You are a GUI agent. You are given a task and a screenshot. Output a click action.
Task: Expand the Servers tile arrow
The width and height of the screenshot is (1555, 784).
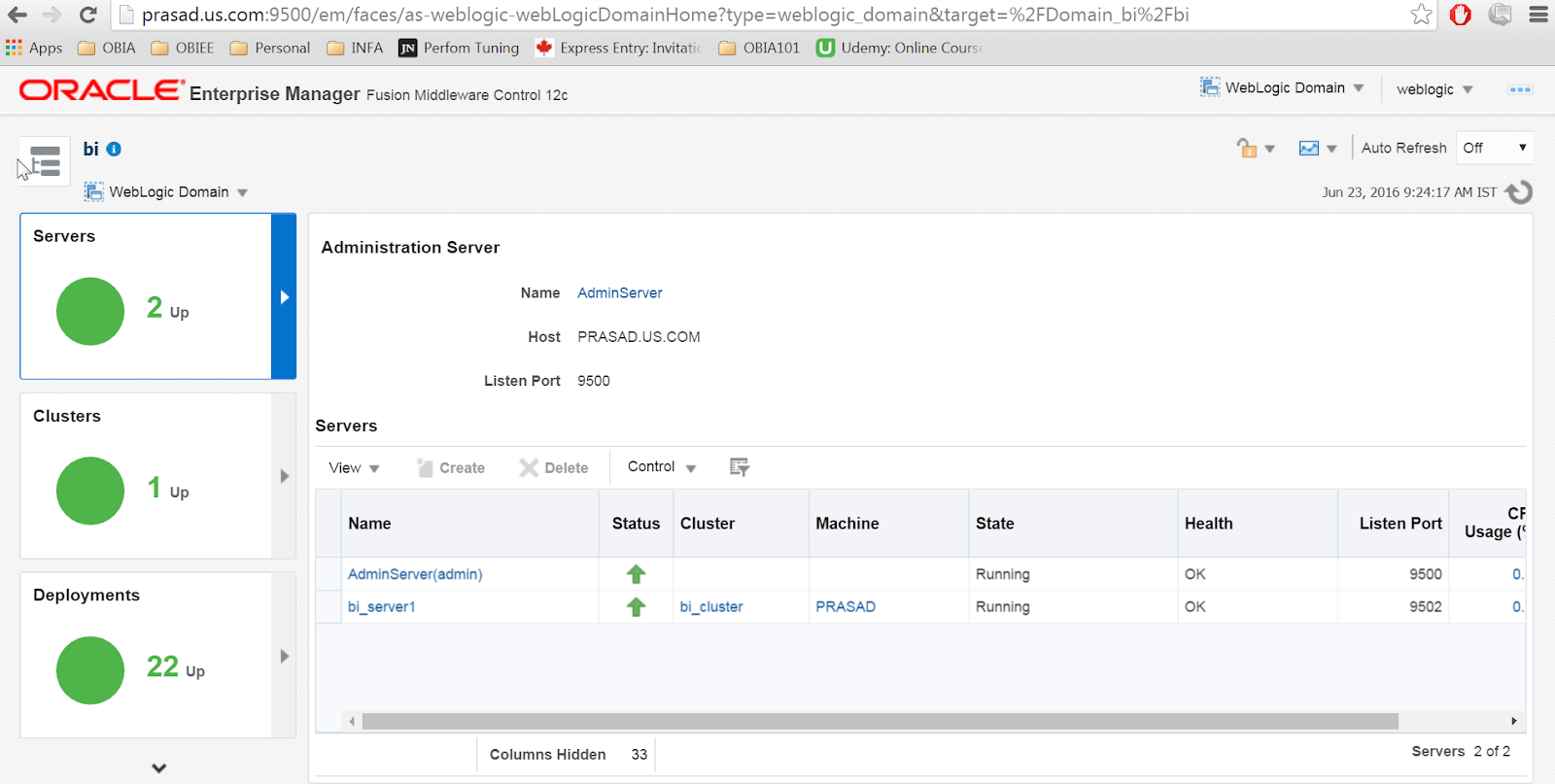point(284,296)
